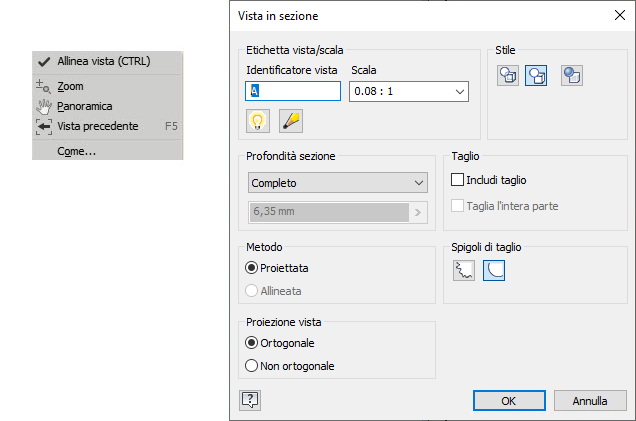The image size is (636, 421).
Task: Click the edit view identifier pencil icon
Action: point(291,121)
